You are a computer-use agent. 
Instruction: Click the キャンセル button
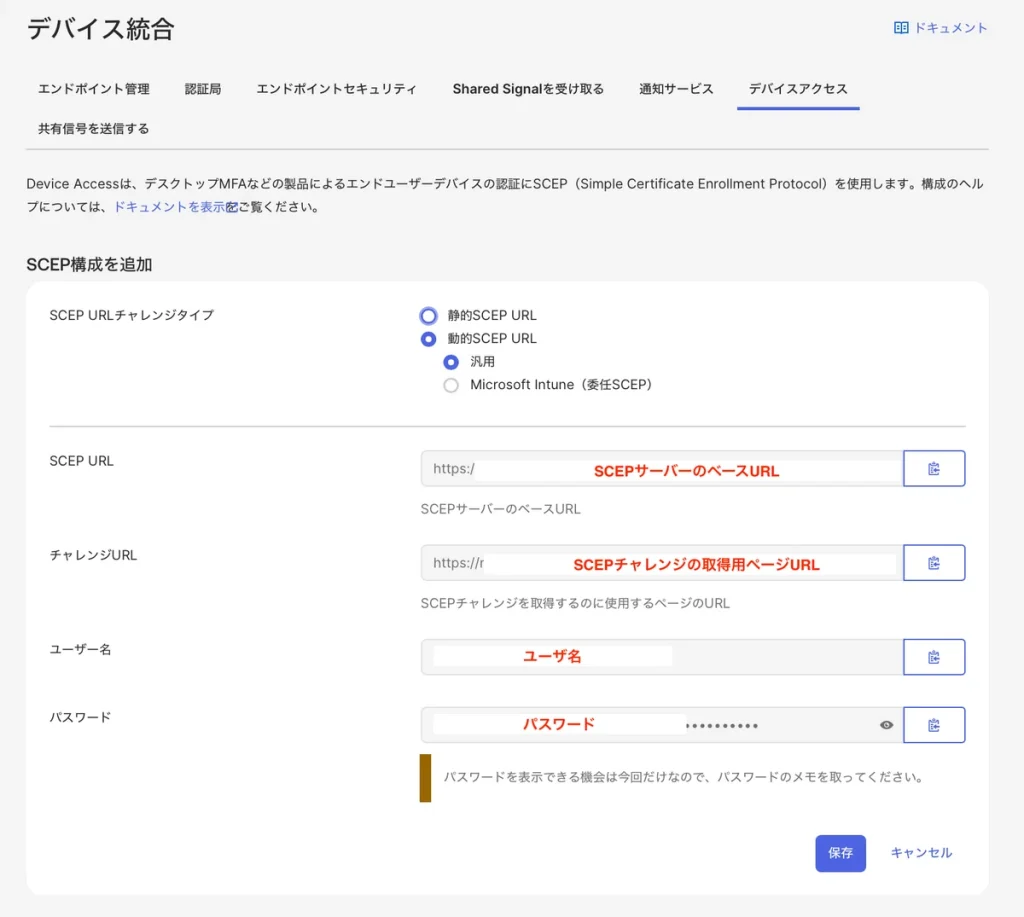click(921, 853)
